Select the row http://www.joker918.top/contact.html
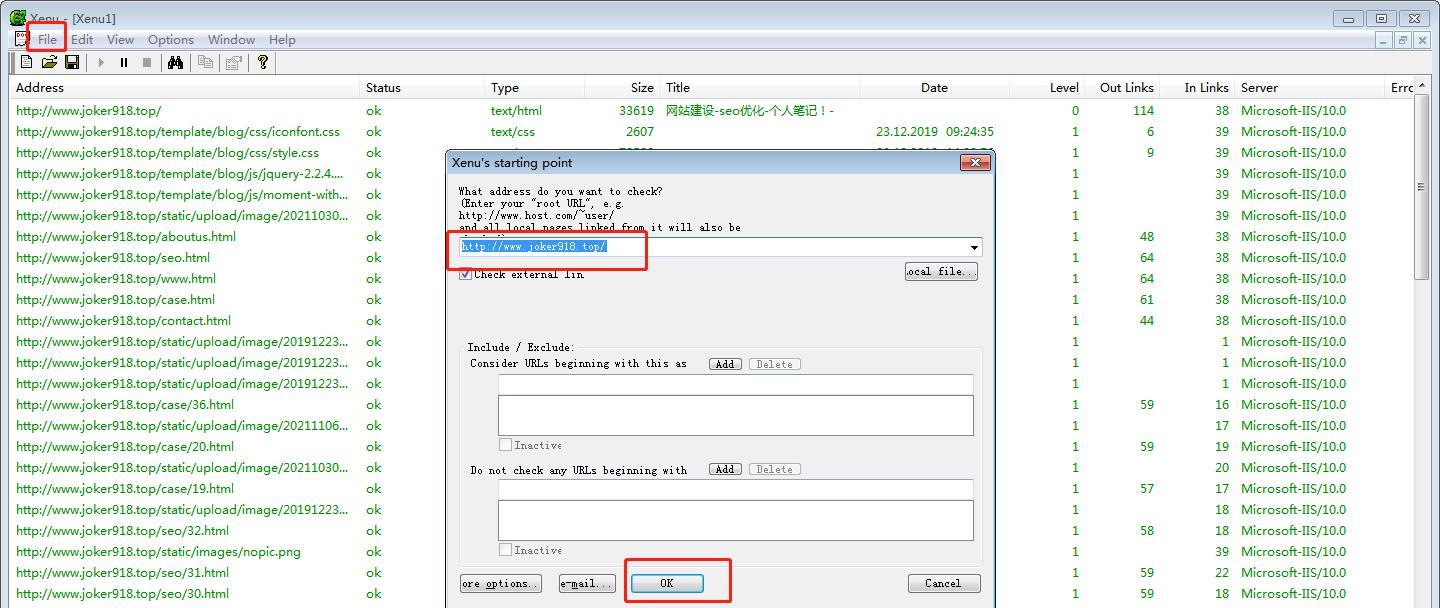Image resolution: width=1440 pixels, height=608 pixels. [713, 321]
